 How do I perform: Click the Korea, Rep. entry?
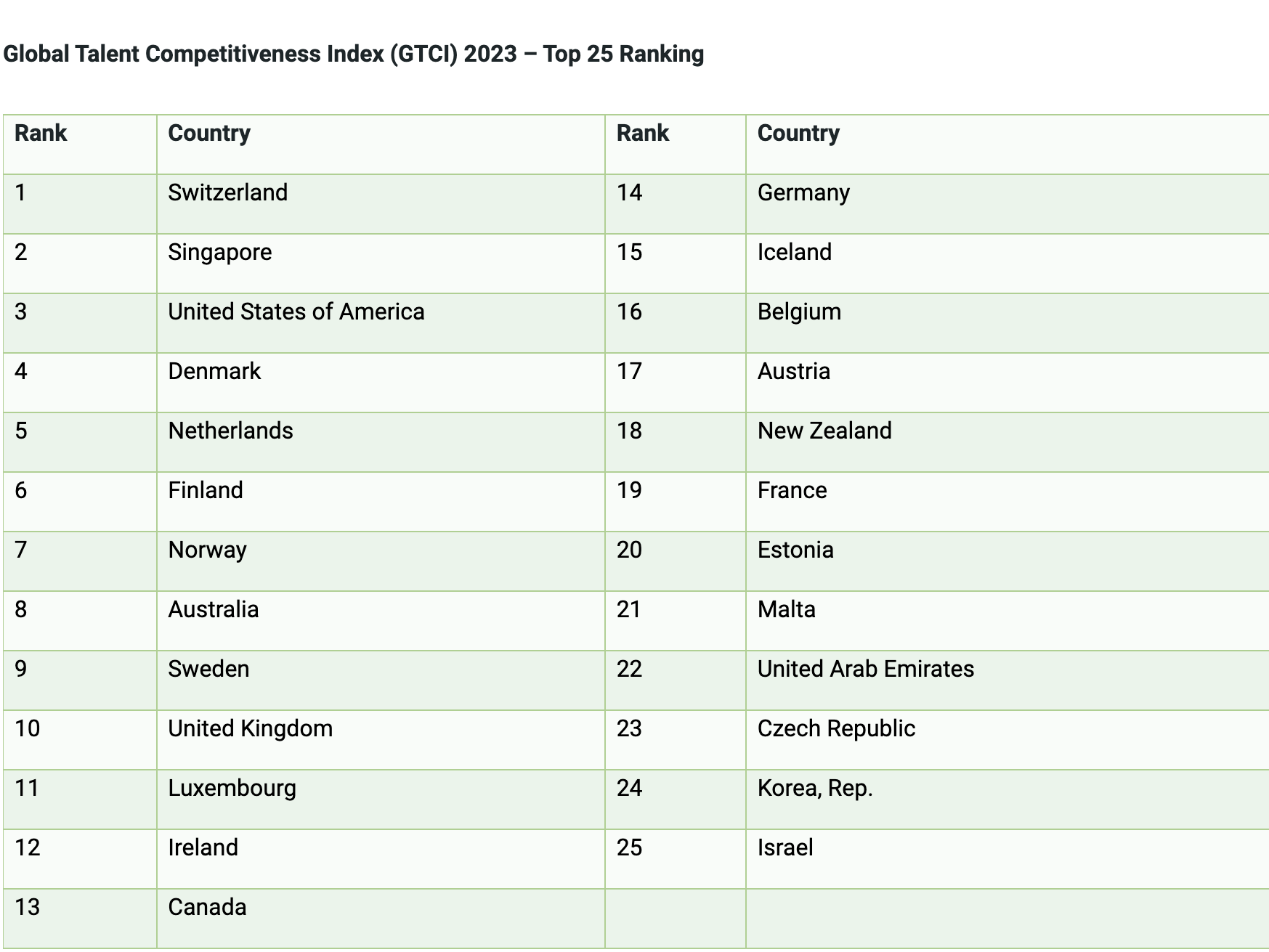(x=815, y=789)
